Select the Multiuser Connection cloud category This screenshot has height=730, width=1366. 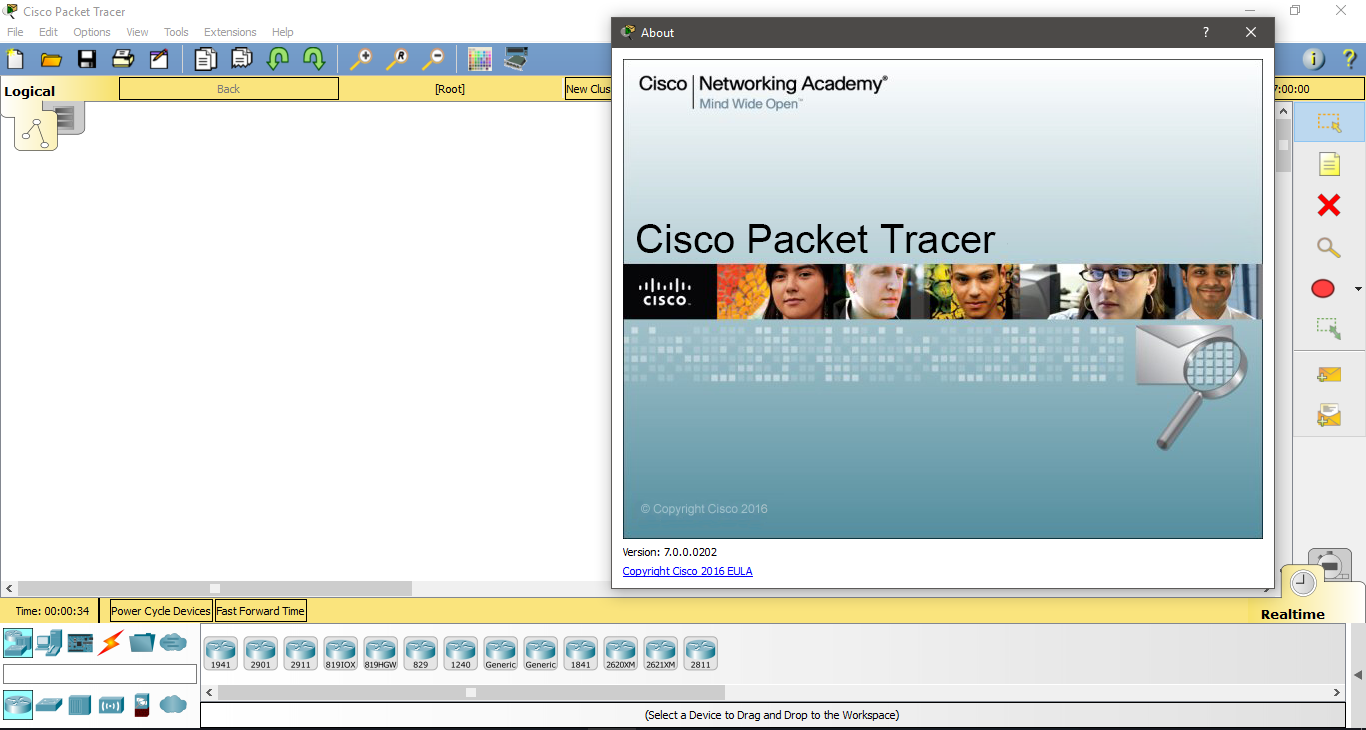click(x=173, y=642)
